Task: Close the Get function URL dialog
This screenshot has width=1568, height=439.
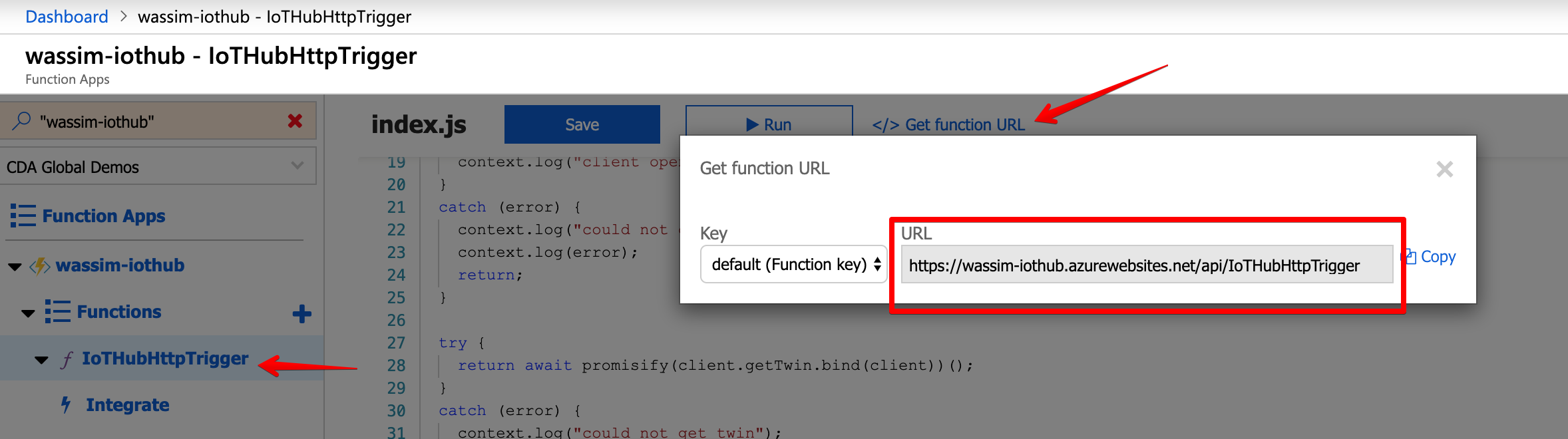Action: coord(1444,169)
